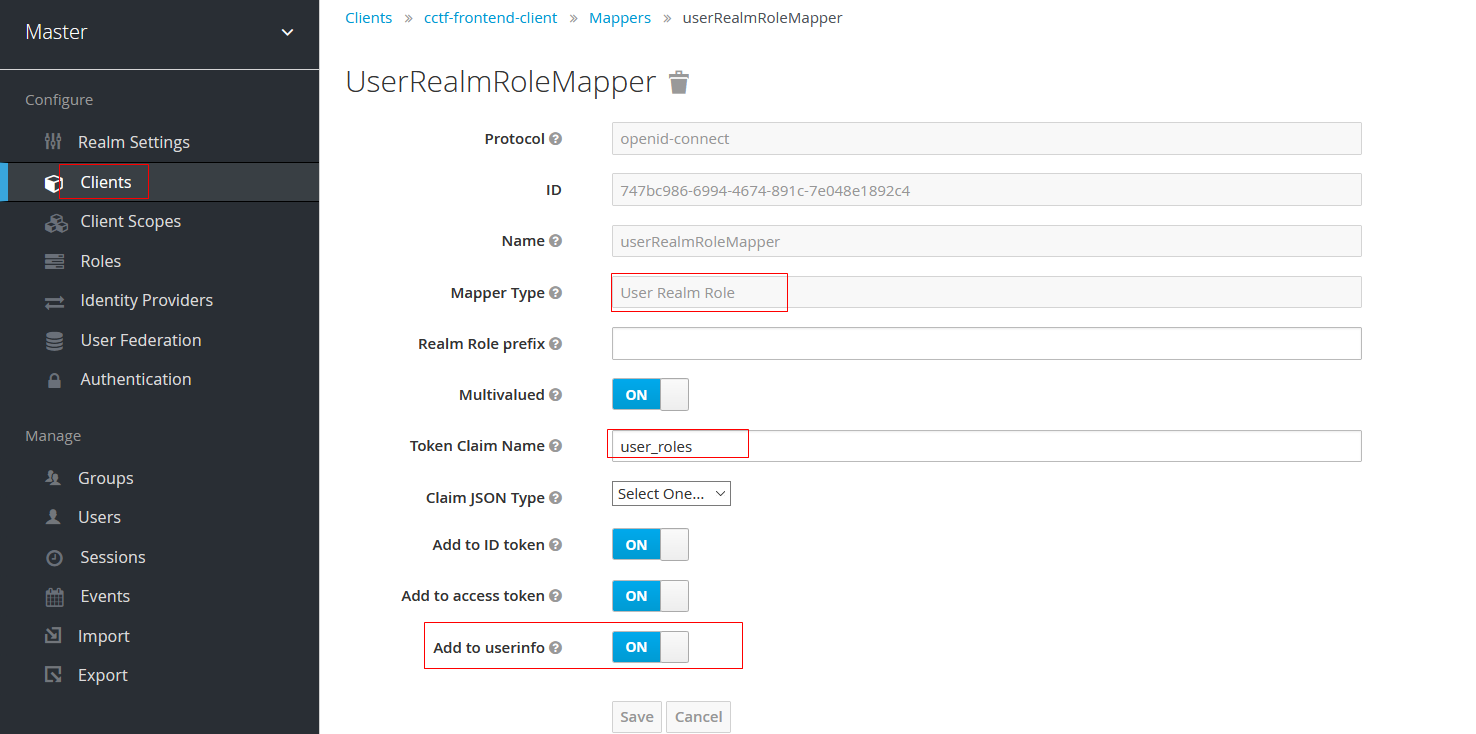Save the mapper configuration
Screen dimensions: 1476x734
point(636,716)
